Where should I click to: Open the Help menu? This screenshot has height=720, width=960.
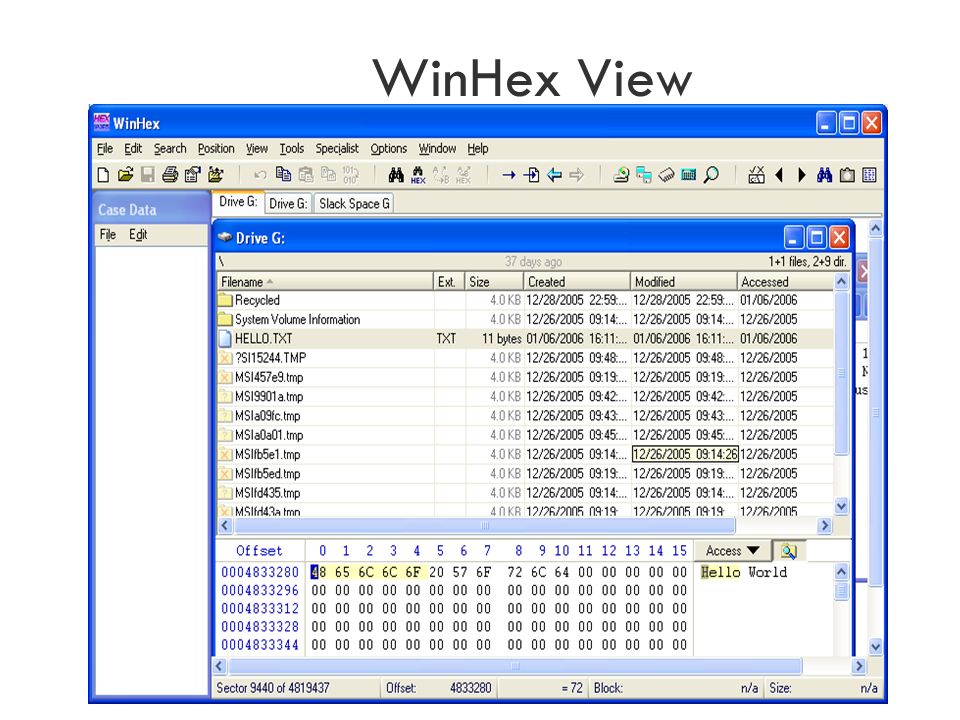click(478, 149)
